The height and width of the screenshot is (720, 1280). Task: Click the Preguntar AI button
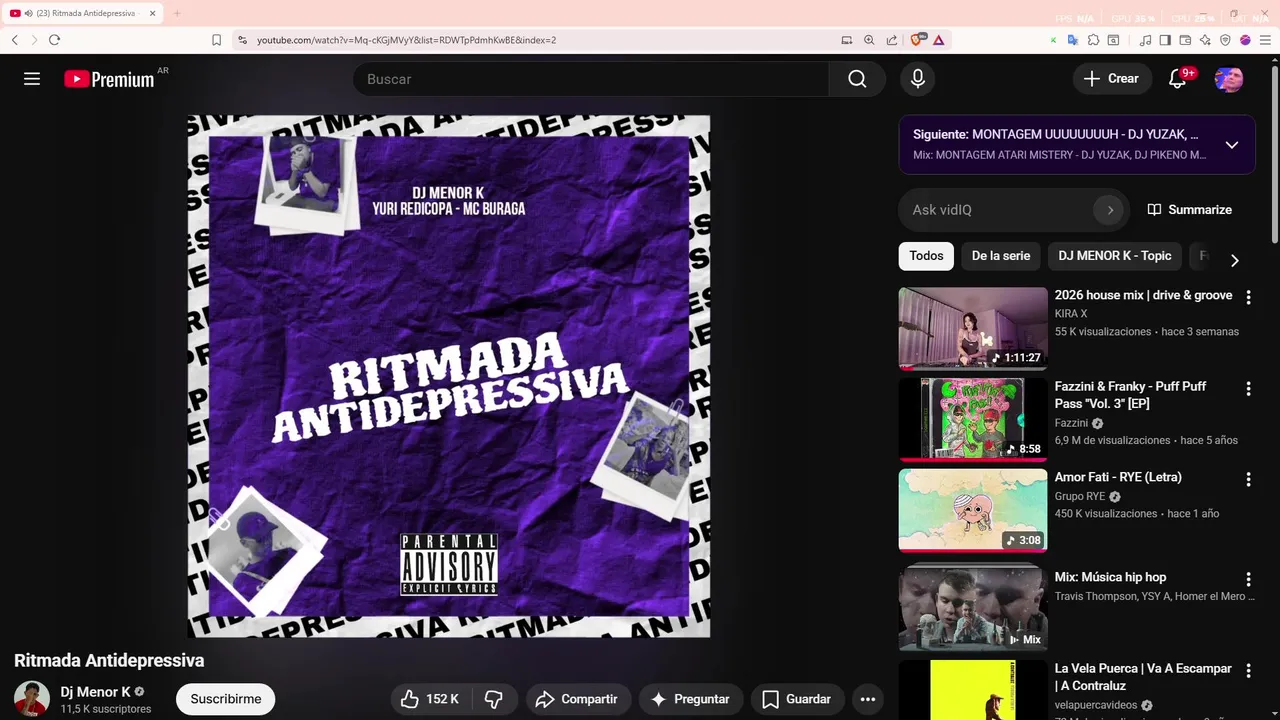(x=690, y=699)
